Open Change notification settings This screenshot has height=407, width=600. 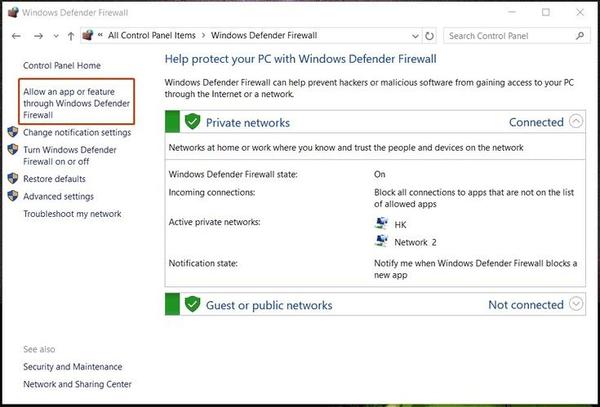tap(76, 132)
